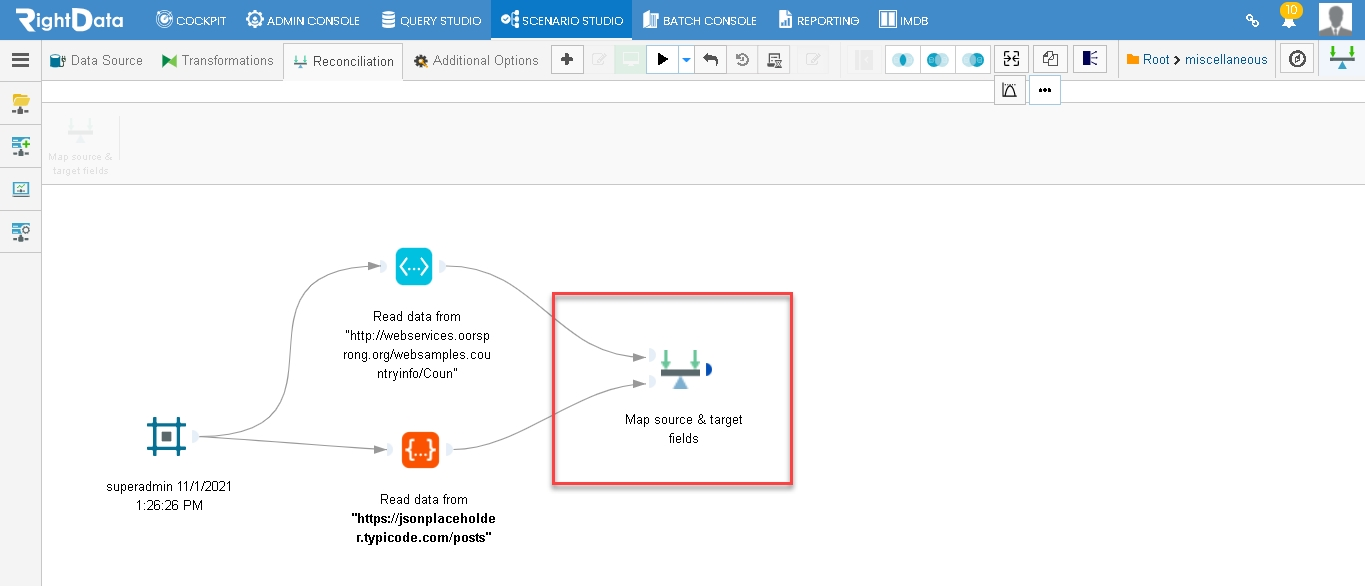Select the Map source & target fields node
The height and width of the screenshot is (586, 1365).
[x=680, y=369]
